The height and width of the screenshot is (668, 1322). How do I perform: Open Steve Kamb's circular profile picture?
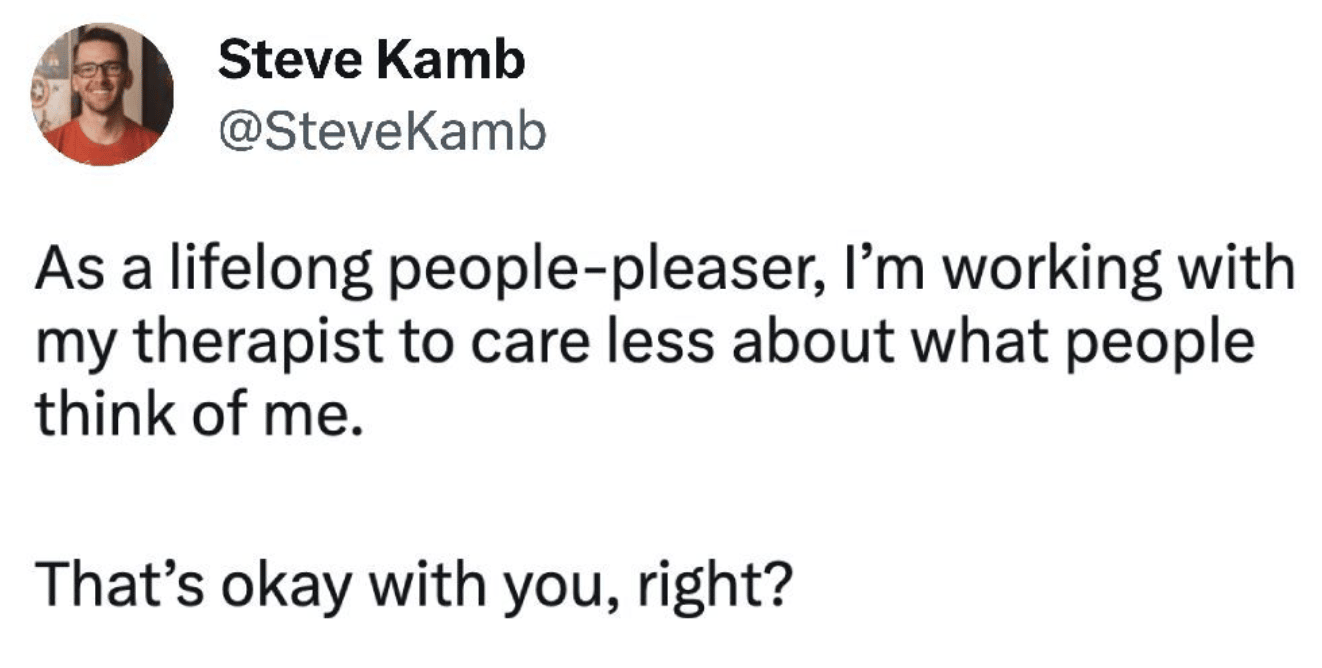click(102, 95)
